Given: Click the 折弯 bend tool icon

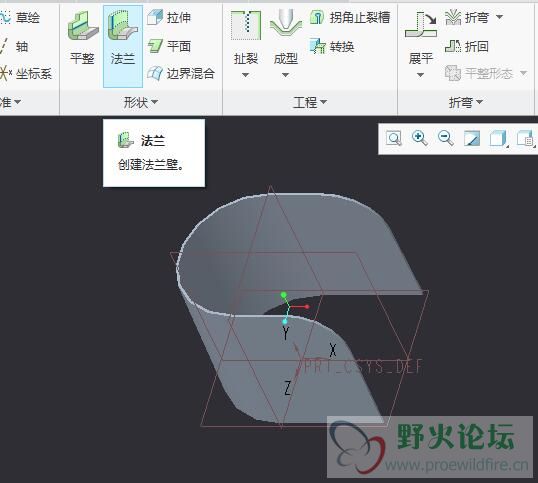Looking at the screenshot, I should pyautogui.click(x=453, y=17).
